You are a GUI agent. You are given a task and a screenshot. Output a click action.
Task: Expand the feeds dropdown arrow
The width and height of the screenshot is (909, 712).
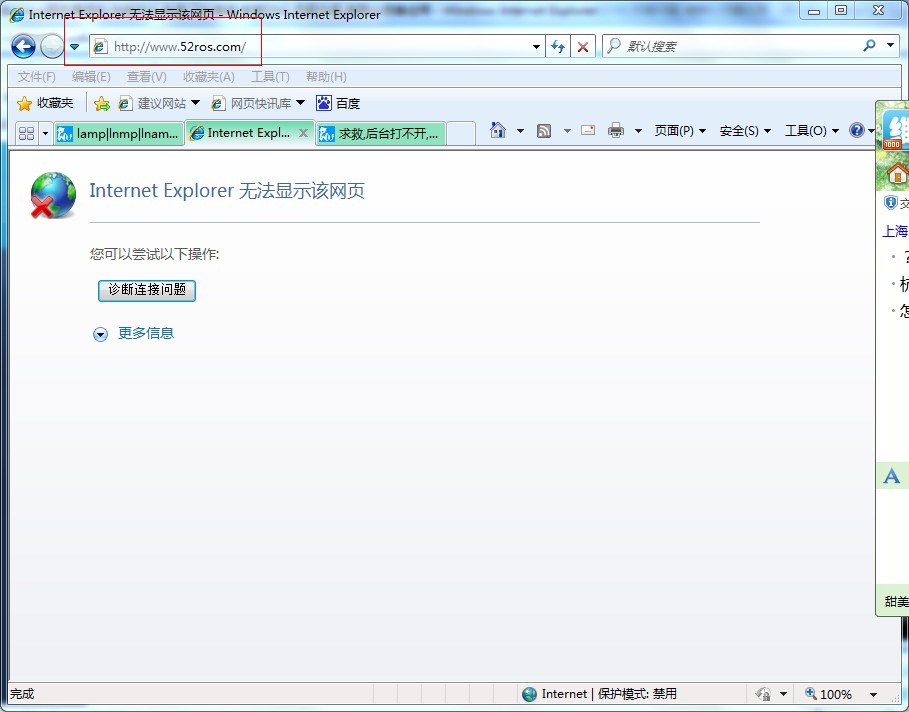point(568,131)
